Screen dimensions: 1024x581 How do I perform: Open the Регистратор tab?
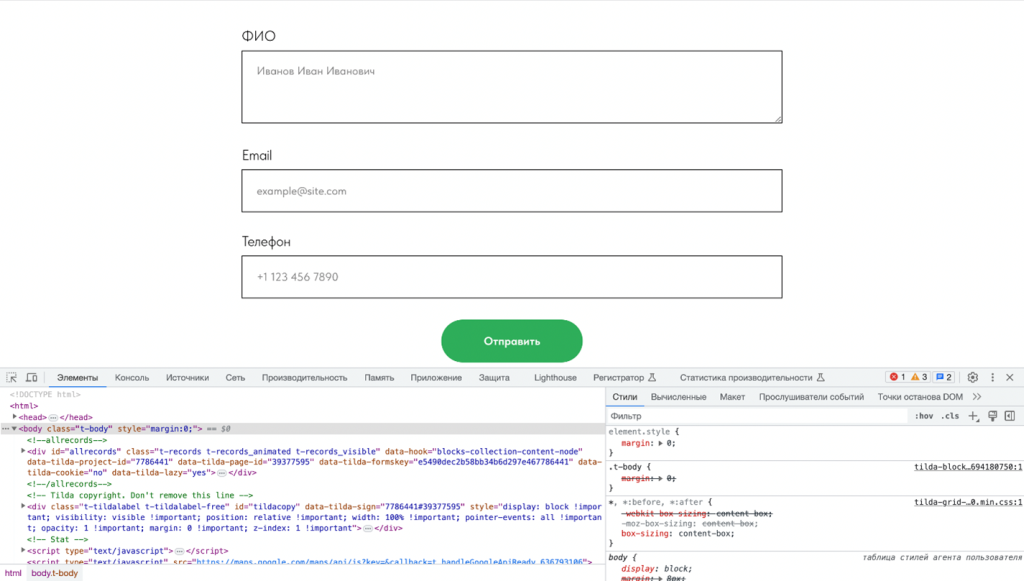tap(624, 377)
